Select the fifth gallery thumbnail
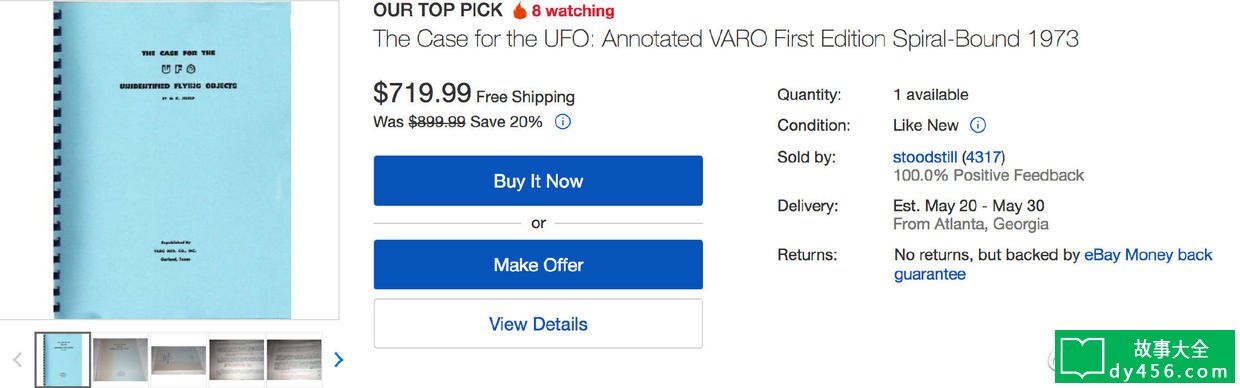Viewport: 1240px width, 388px height. click(294, 359)
